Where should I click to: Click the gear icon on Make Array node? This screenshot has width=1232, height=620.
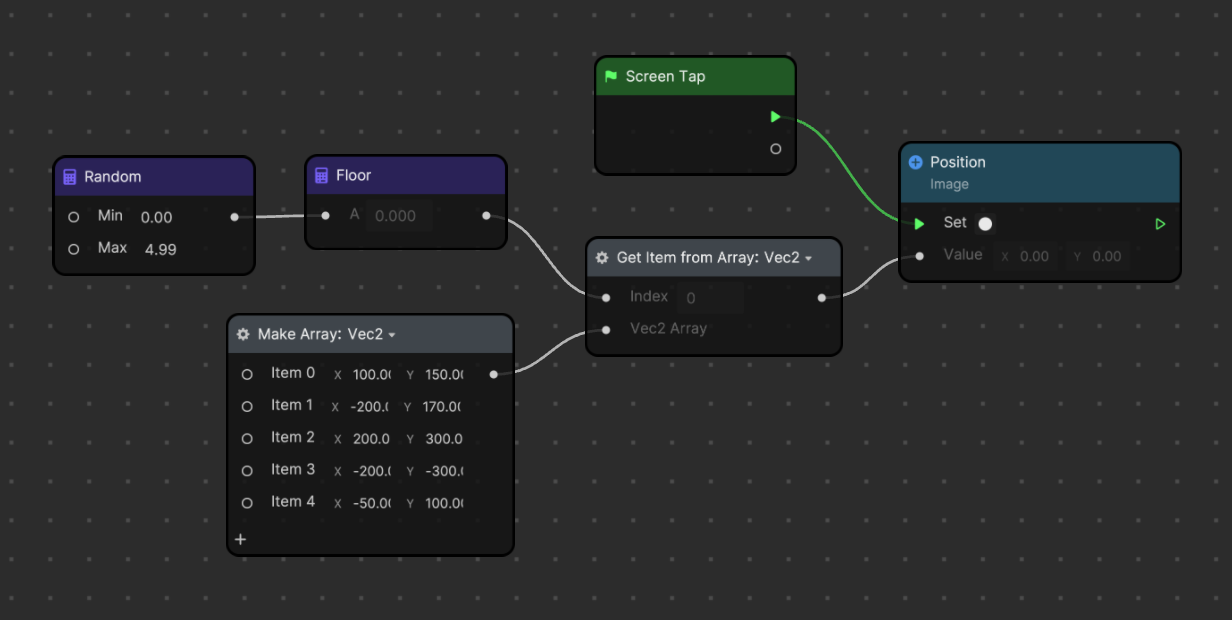coord(243,335)
